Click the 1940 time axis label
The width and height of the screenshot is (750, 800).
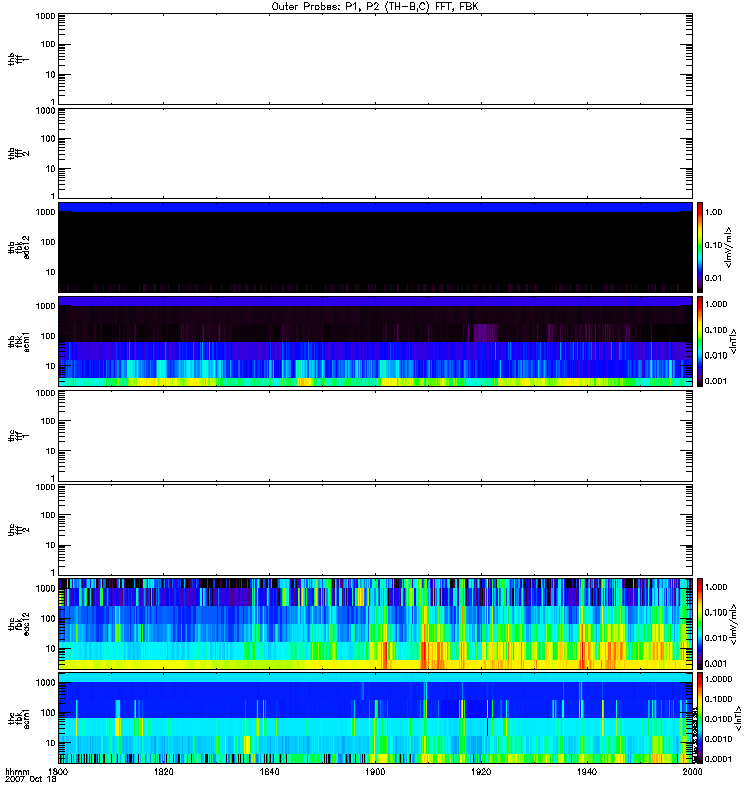586,773
